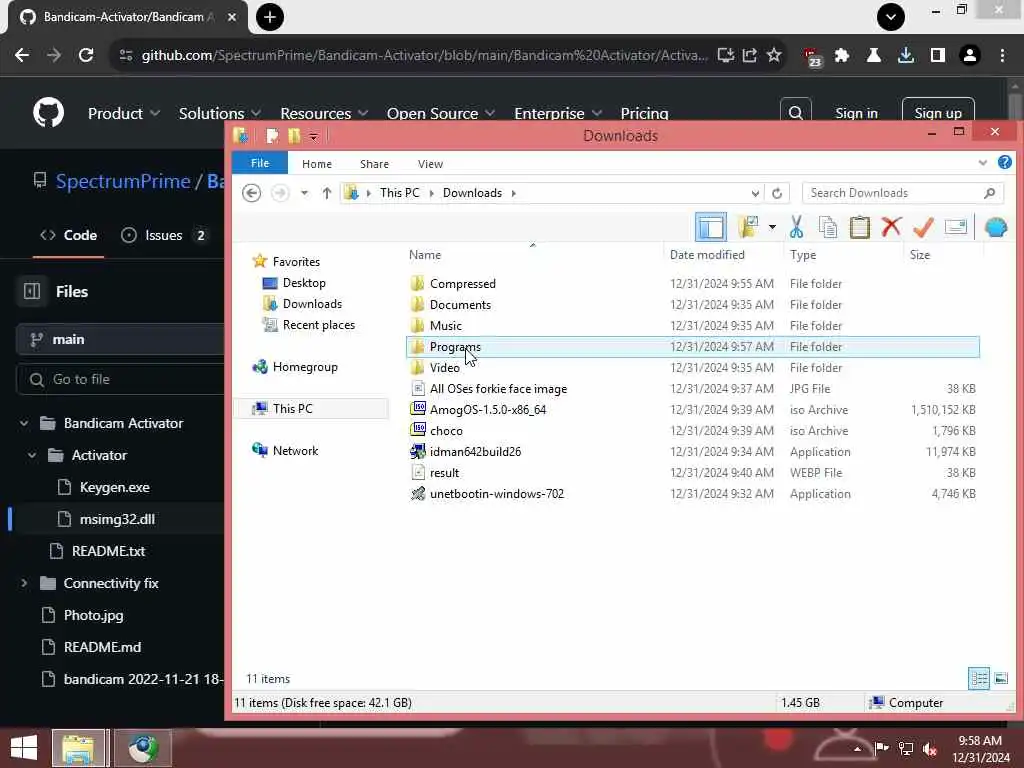Viewport: 1024px width, 768px height.
Task: Refresh the Downloads folder
Action: (776, 193)
